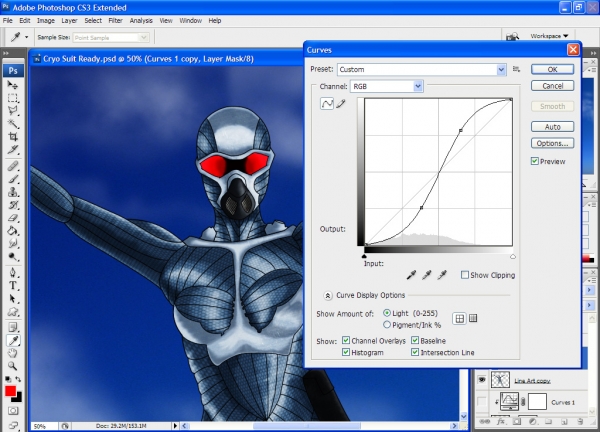Hide the Line Art copy layer

tap(482, 380)
